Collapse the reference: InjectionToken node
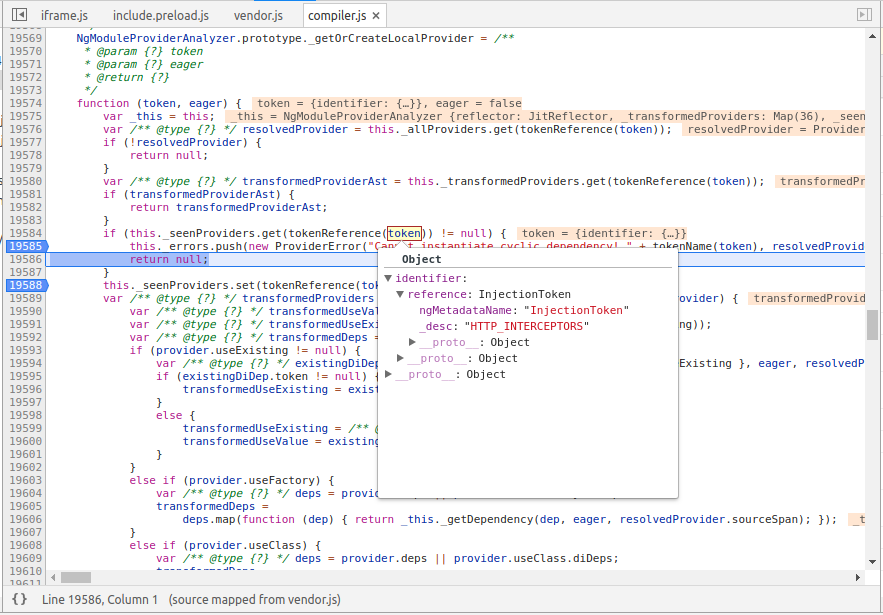The image size is (883, 615). click(400, 294)
